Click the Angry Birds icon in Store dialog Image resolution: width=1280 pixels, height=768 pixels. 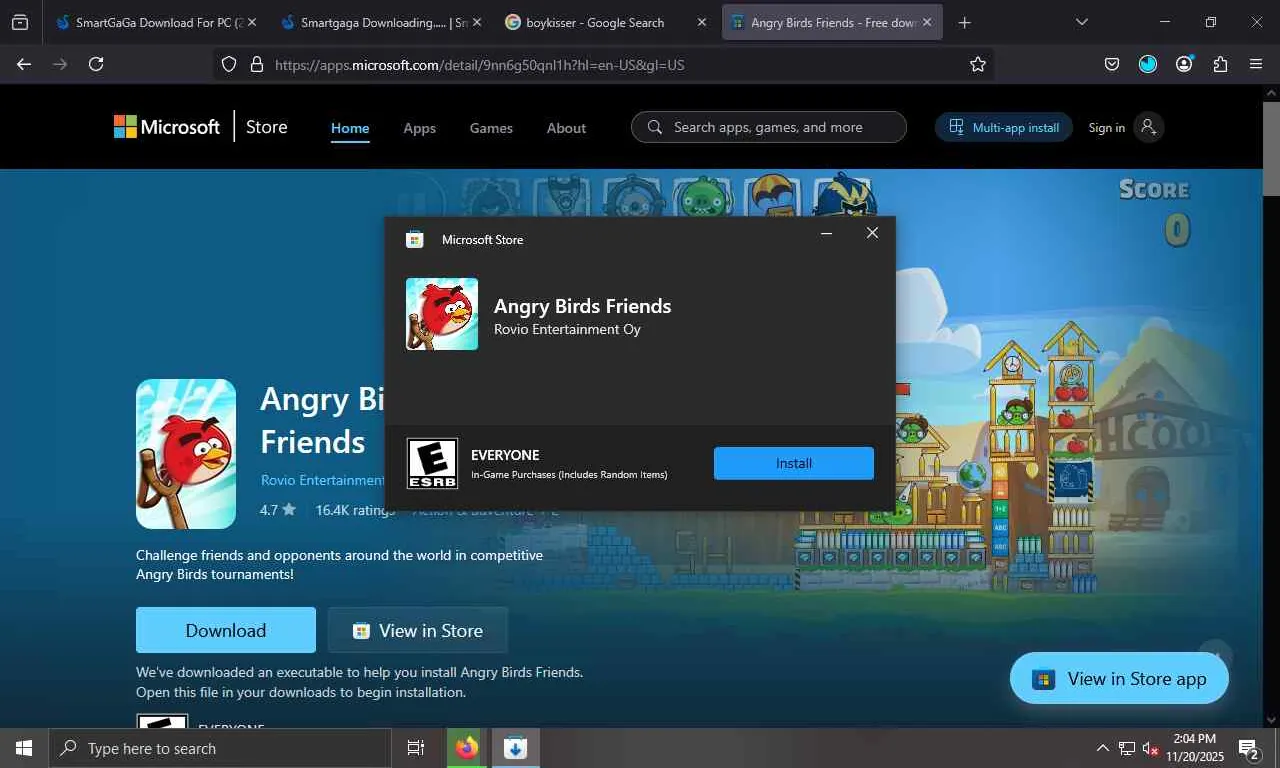click(442, 314)
